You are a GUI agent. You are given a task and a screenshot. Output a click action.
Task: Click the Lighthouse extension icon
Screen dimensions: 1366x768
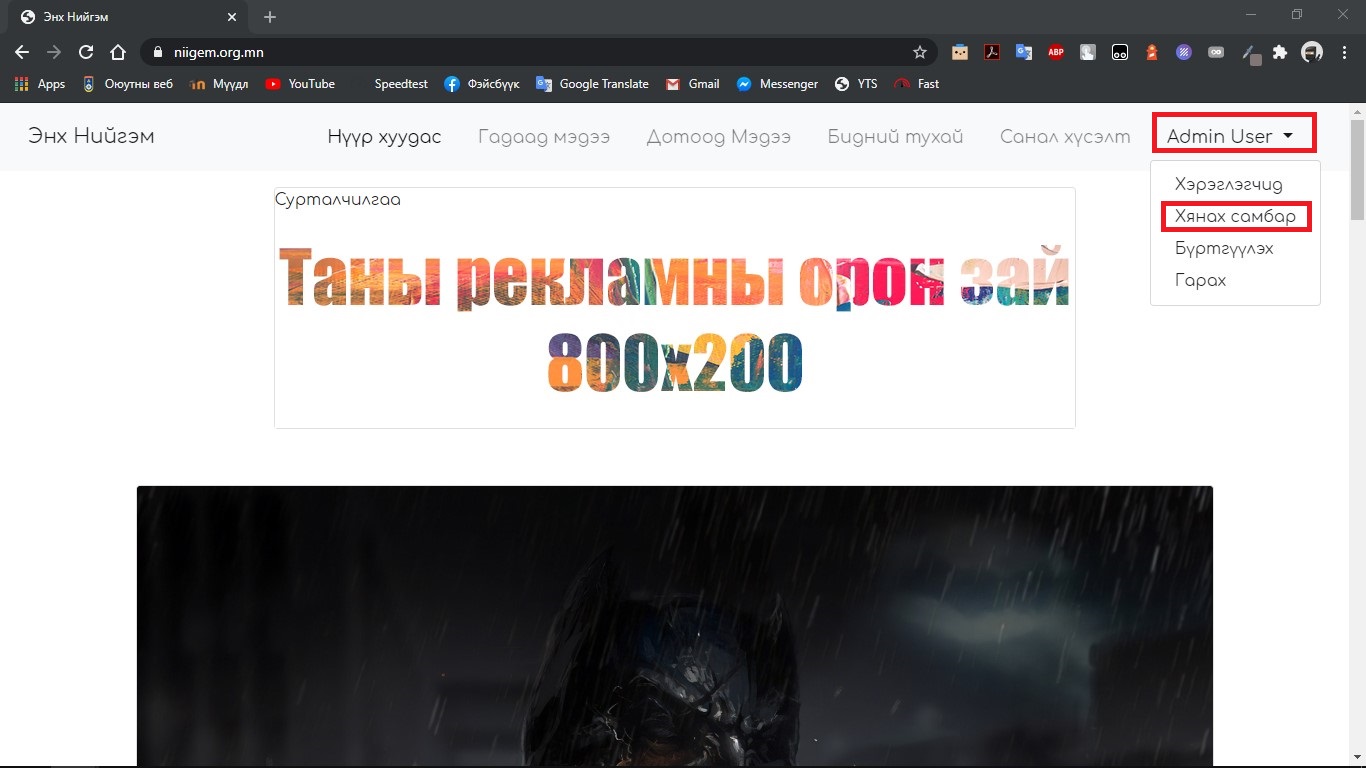coord(1152,53)
